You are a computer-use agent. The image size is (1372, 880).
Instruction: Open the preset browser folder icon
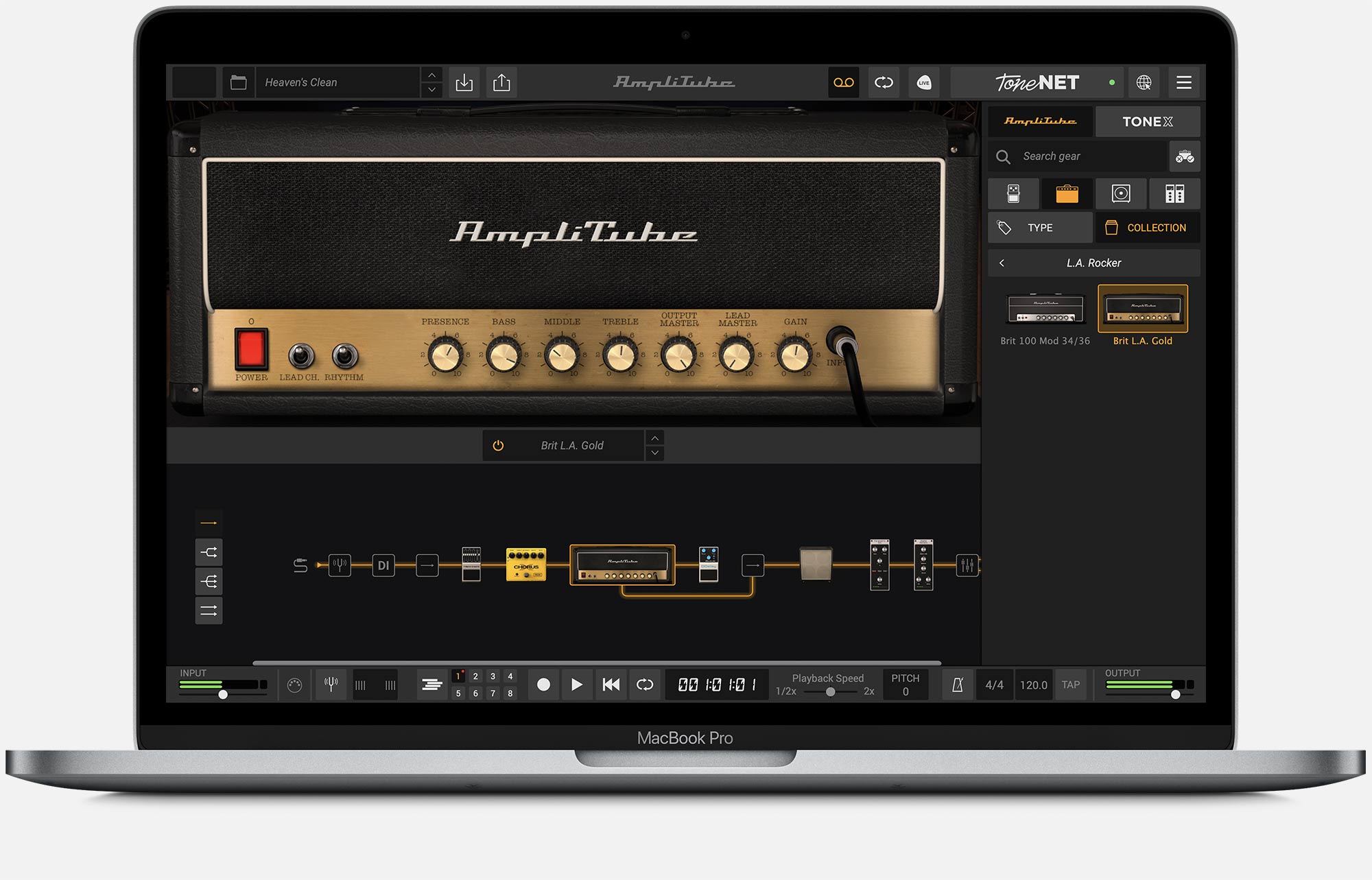coord(238,82)
